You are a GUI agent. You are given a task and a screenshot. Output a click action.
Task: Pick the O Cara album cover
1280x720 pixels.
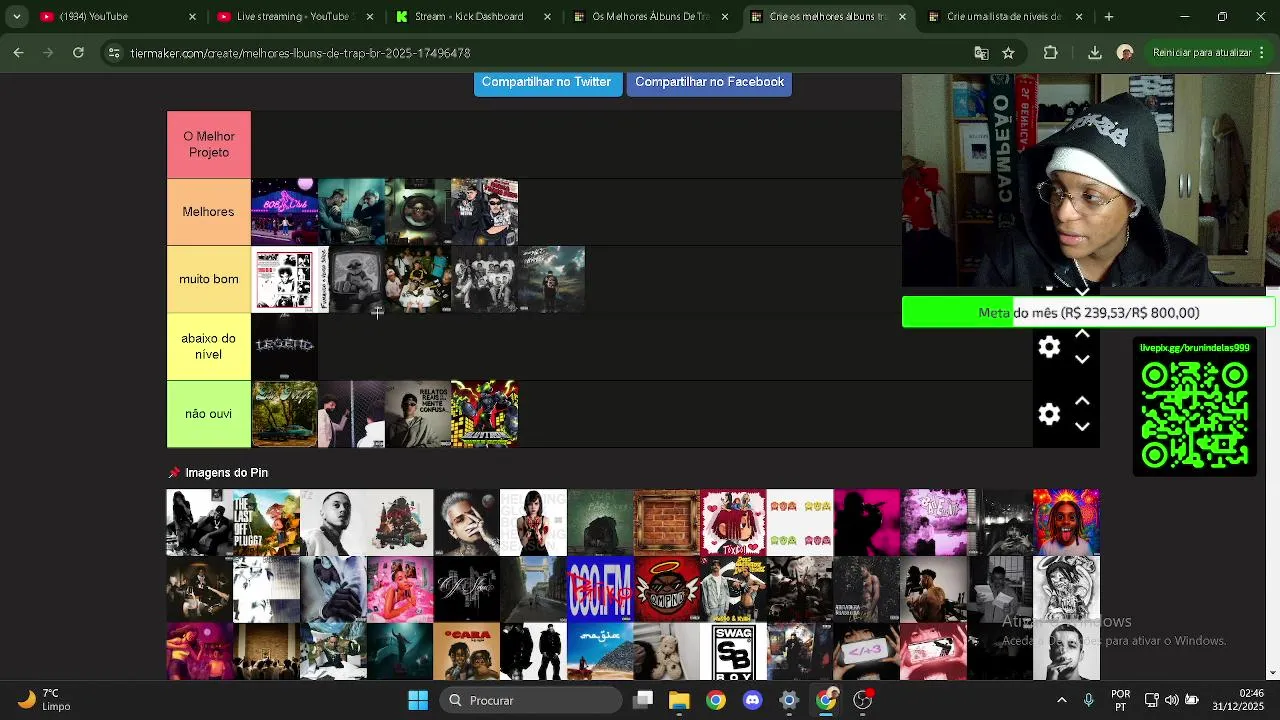466,651
